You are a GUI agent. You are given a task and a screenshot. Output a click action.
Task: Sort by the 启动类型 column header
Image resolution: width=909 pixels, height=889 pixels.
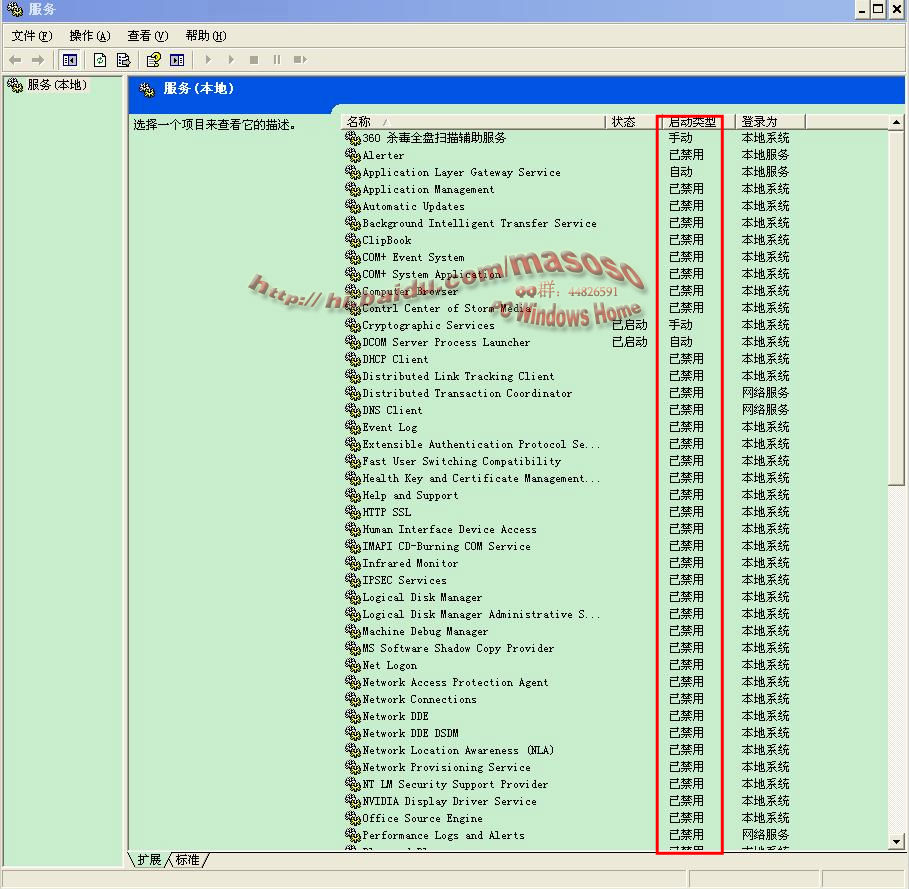[x=694, y=121]
